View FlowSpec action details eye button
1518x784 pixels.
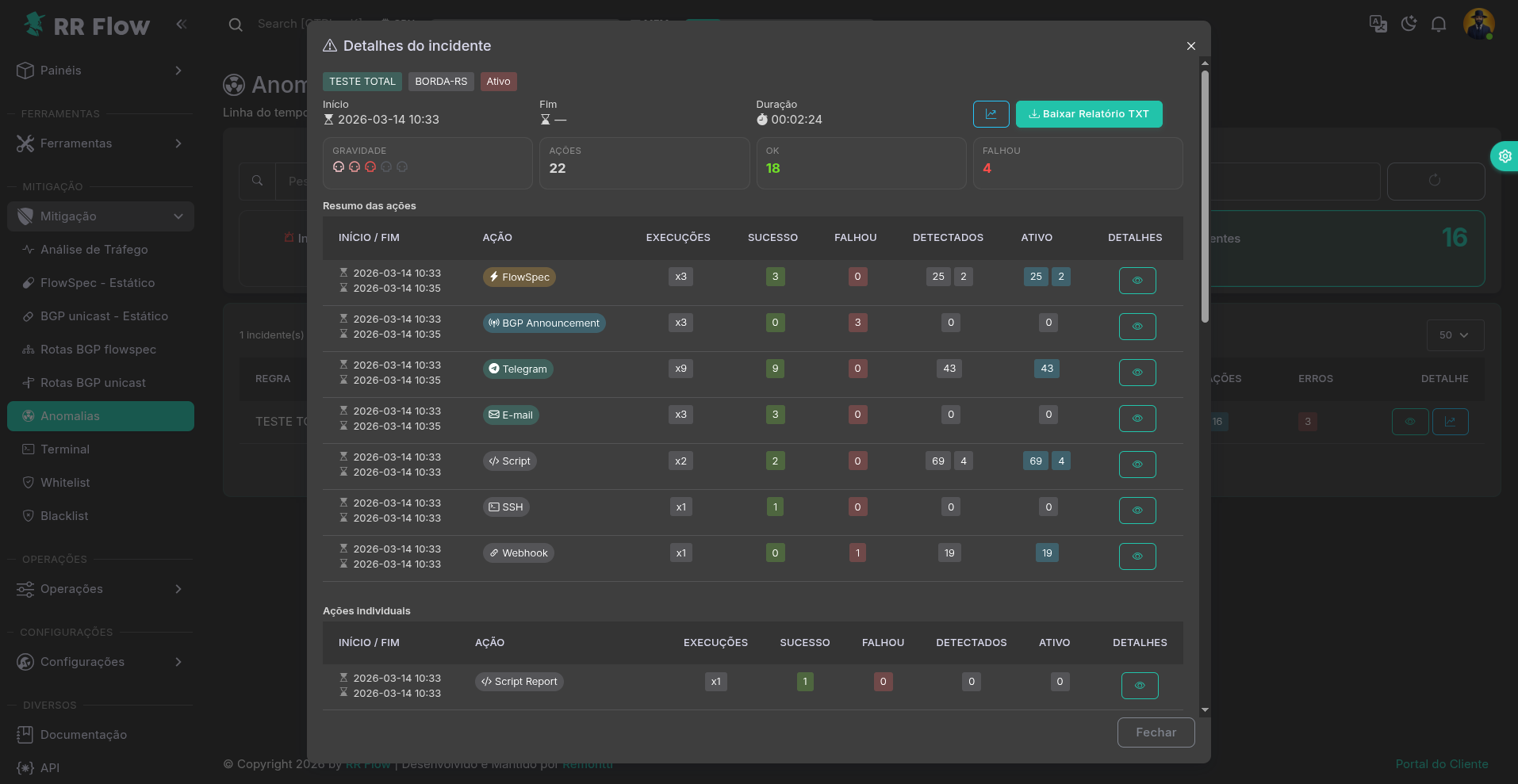pyautogui.click(x=1137, y=281)
